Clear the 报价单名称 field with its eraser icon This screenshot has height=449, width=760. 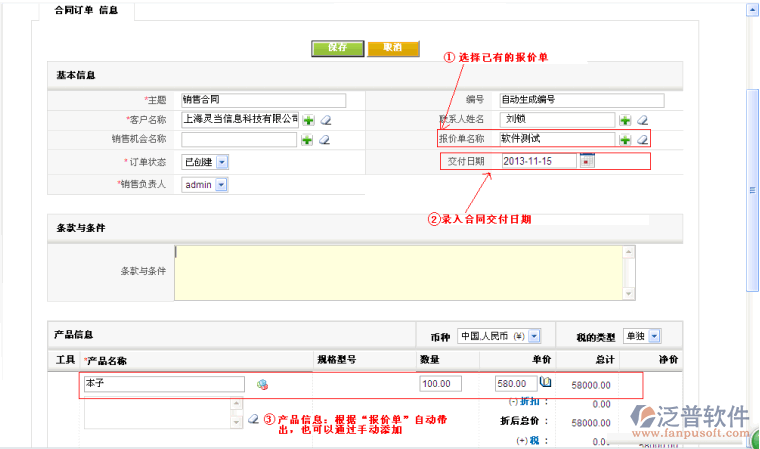tap(643, 139)
